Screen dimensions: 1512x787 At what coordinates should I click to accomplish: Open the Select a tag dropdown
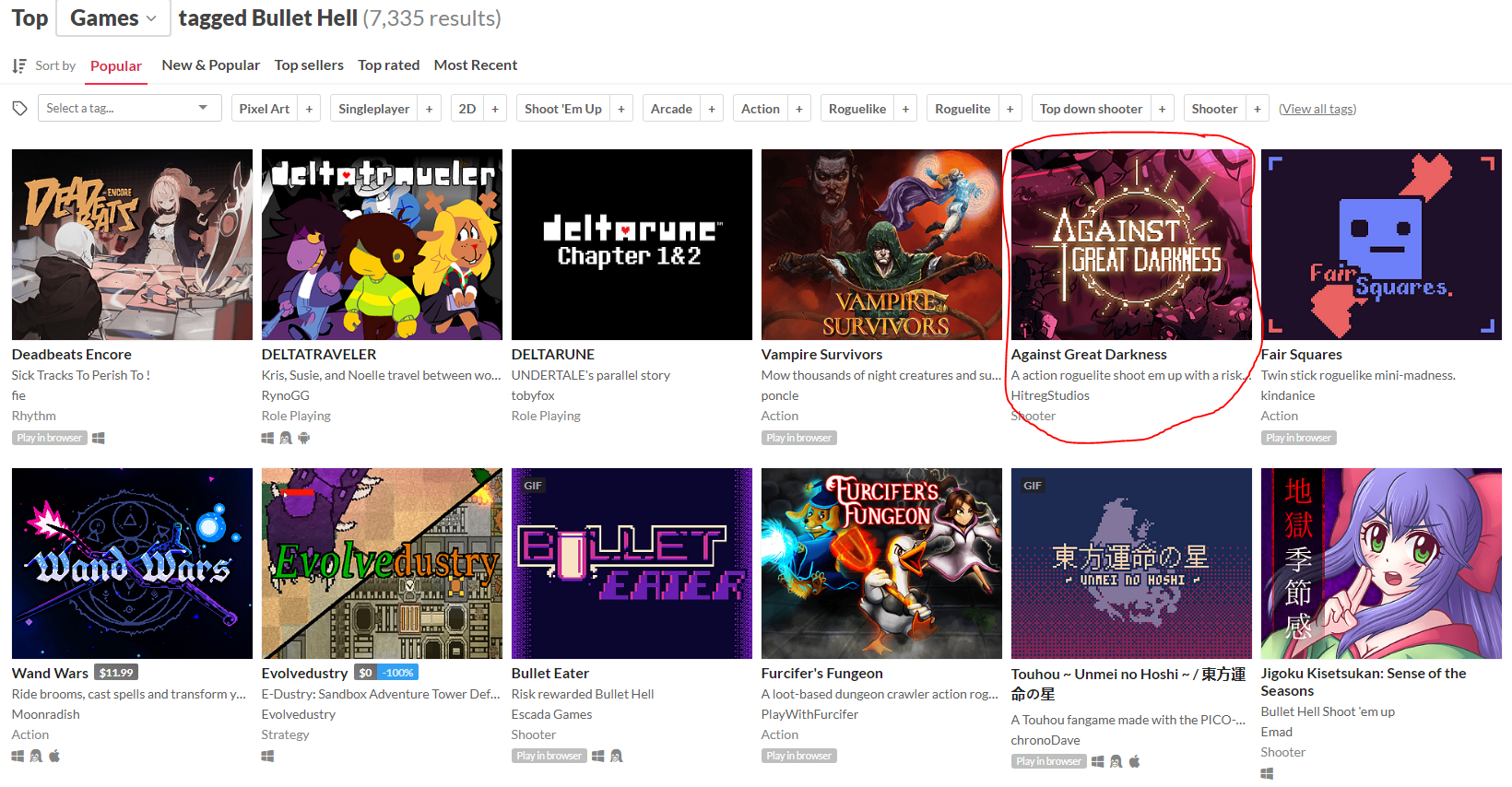click(x=129, y=108)
